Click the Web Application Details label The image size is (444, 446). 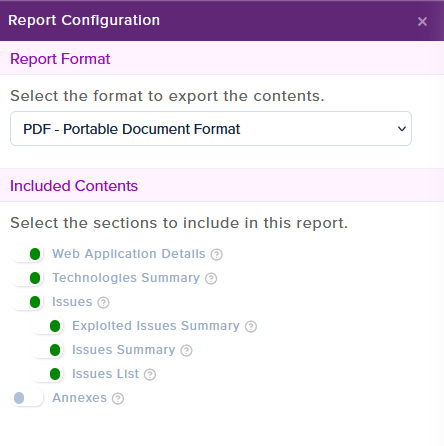129,254
